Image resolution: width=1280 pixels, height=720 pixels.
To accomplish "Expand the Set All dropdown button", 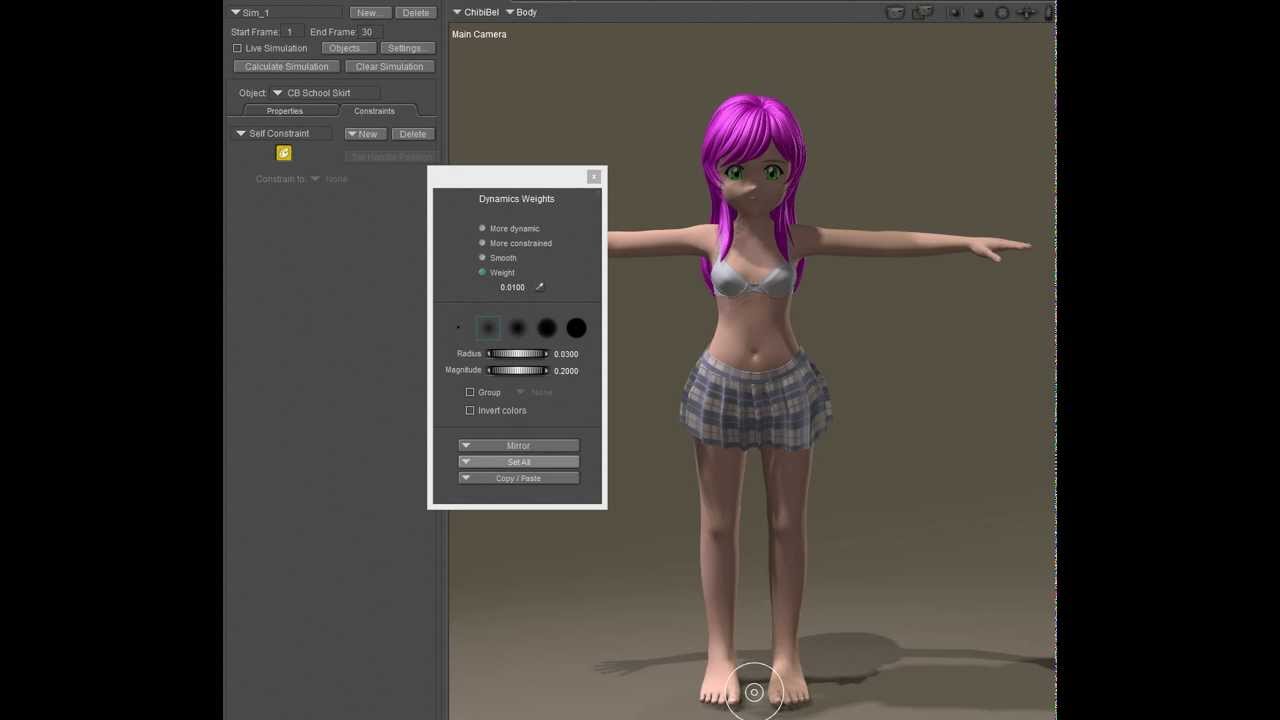I will pyautogui.click(x=518, y=462).
